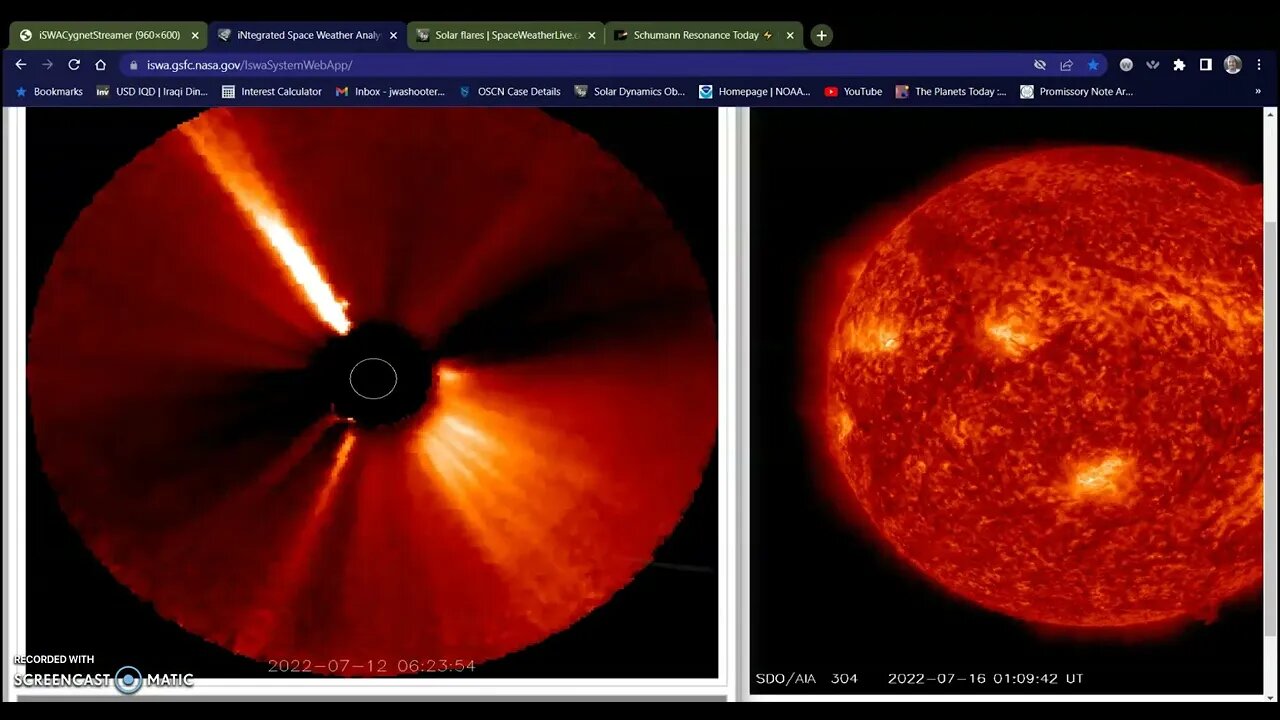The width and height of the screenshot is (1280, 720).
Task: Click the 2022-07-12 06:23:54 timestamp
Action: click(371, 666)
